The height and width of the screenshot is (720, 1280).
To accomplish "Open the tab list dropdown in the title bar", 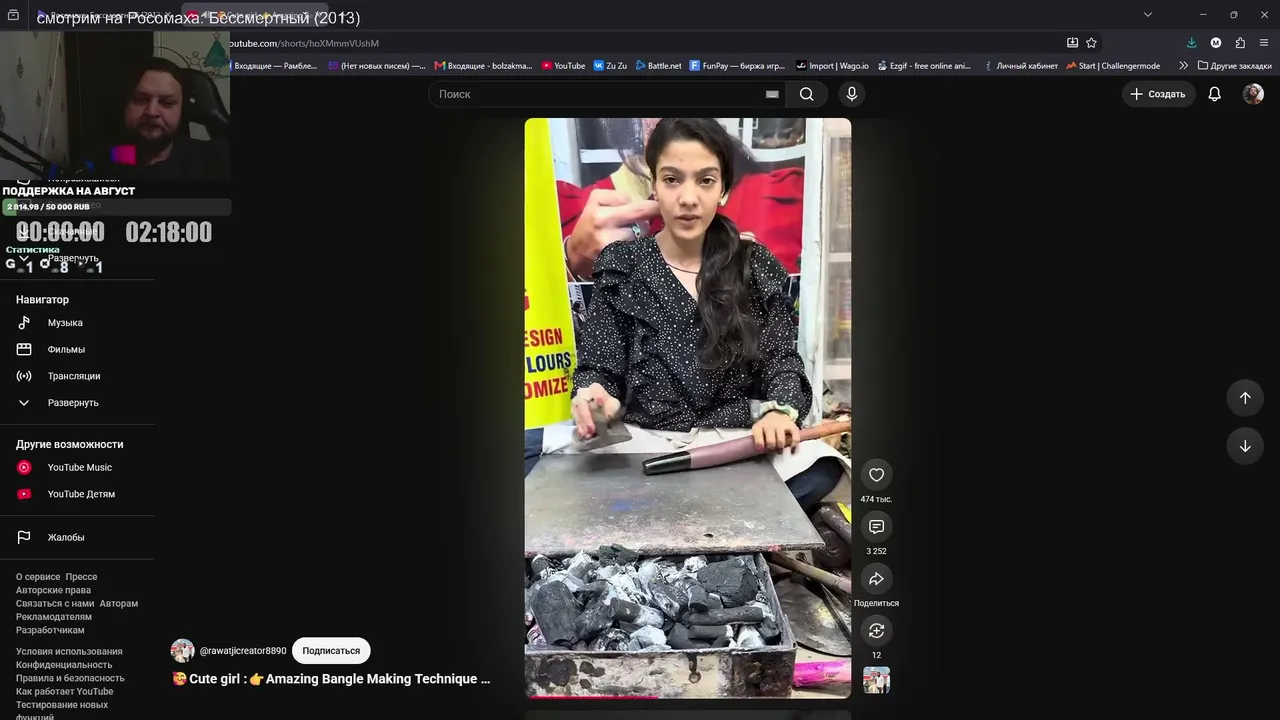I will (x=1148, y=15).
